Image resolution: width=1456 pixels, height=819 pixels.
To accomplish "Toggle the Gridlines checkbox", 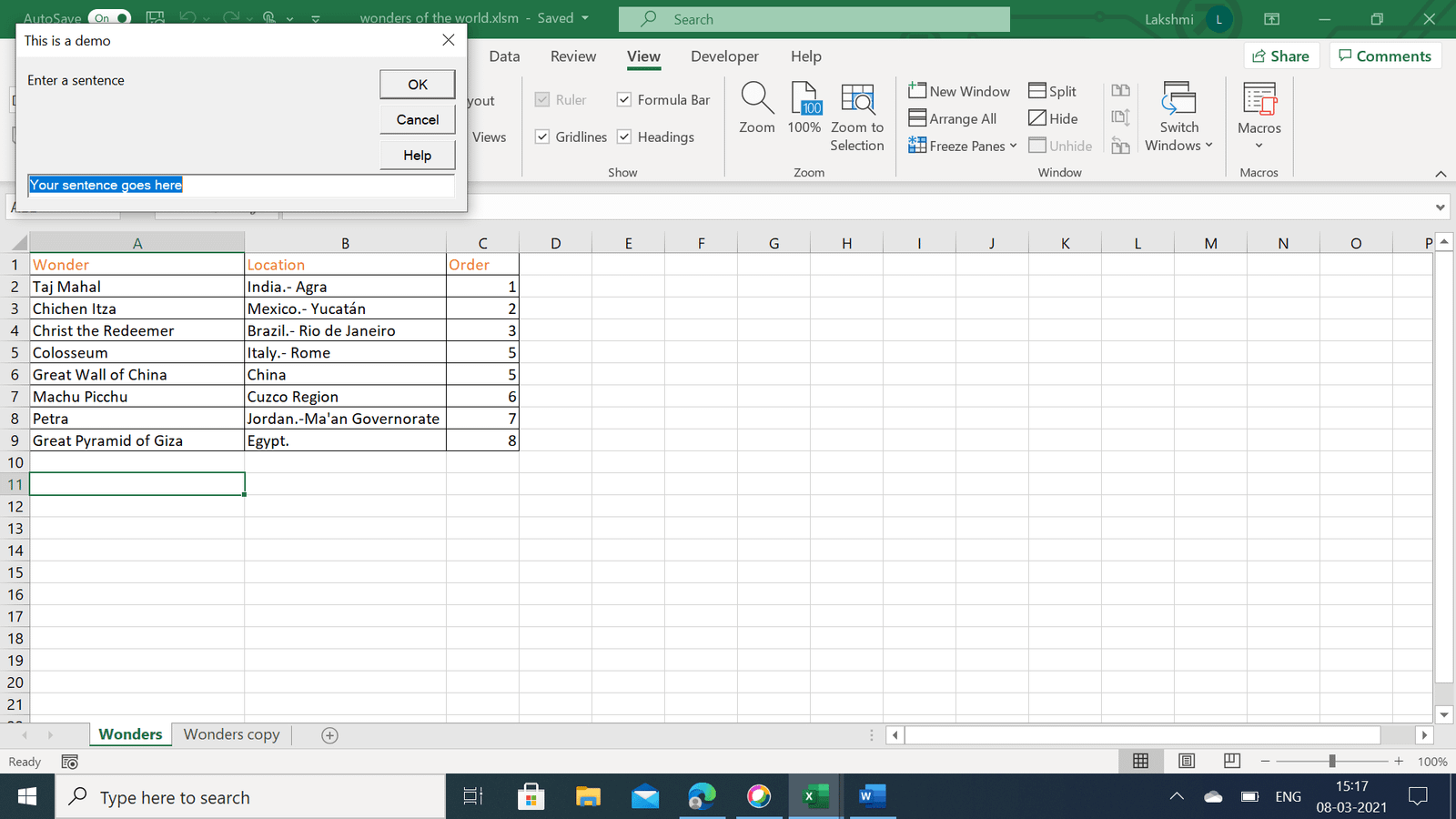I will [542, 136].
